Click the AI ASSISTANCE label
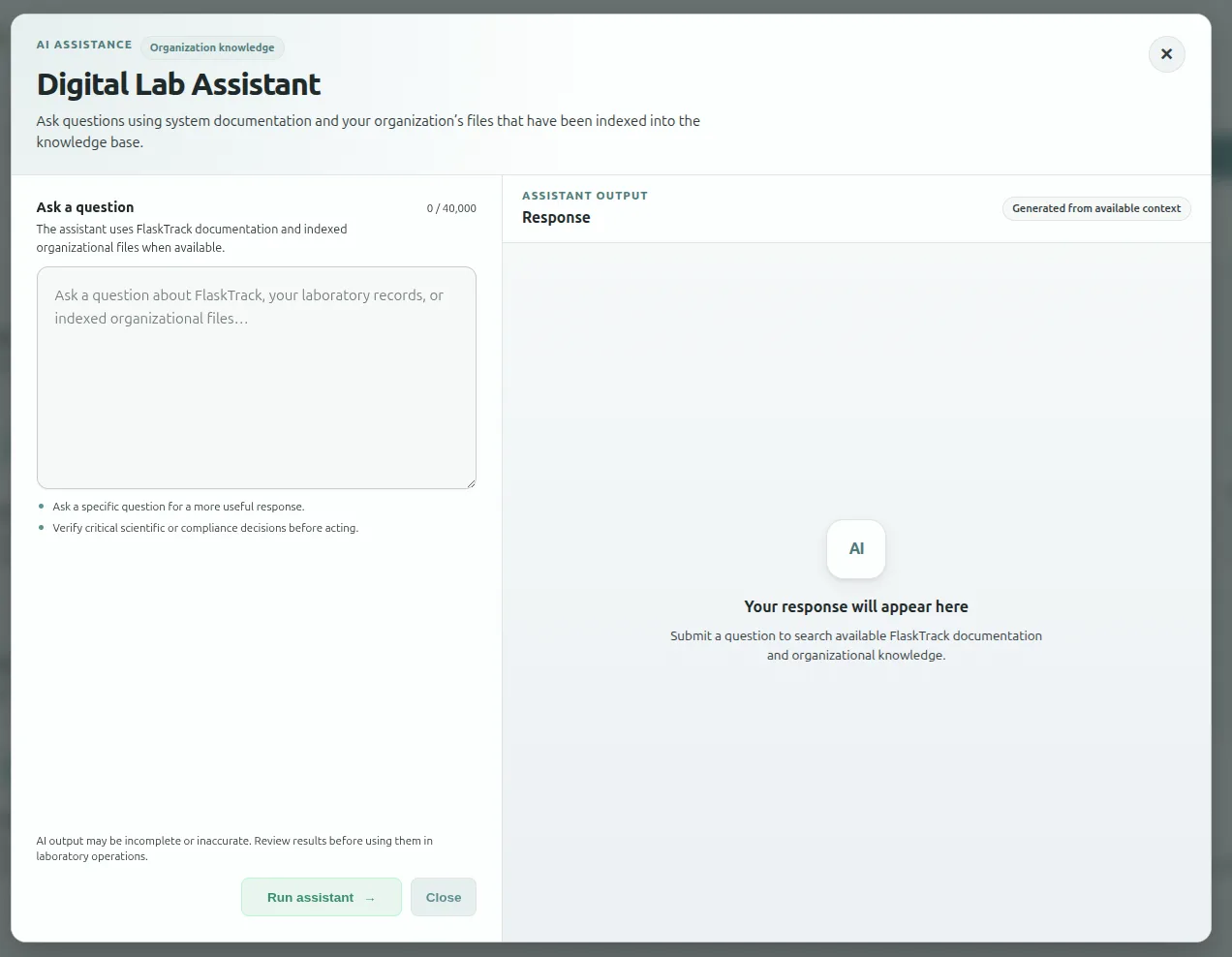The height and width of the screenshot is (957, 1232). (x=84, y=45)
